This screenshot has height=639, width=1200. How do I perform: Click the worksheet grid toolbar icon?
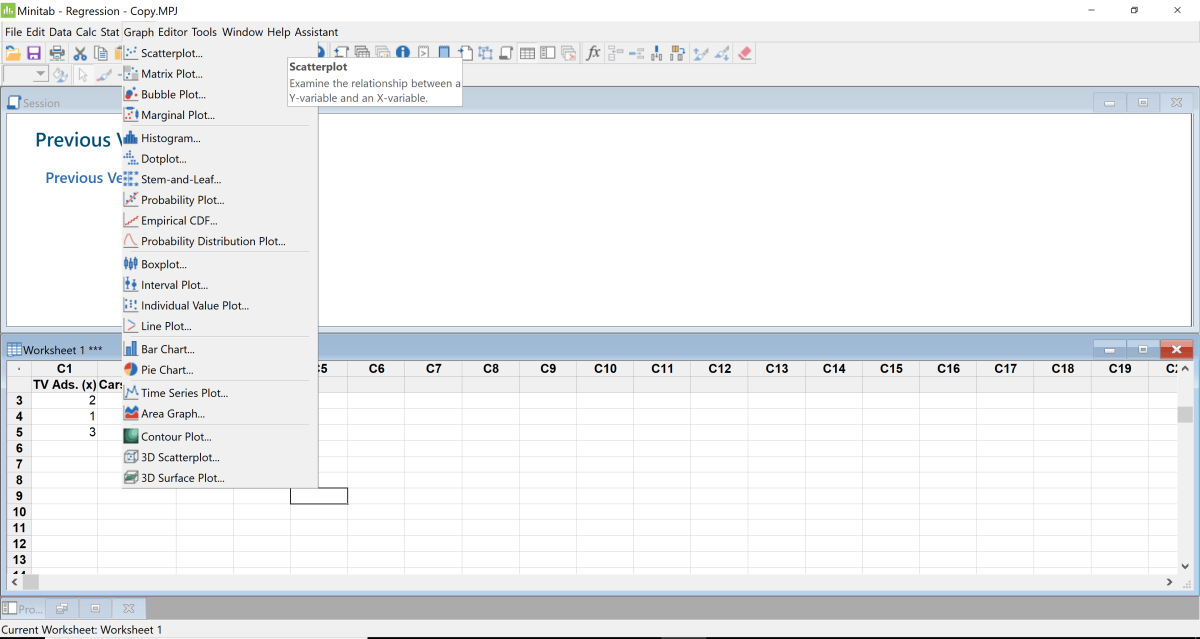[x=527, y=52]
